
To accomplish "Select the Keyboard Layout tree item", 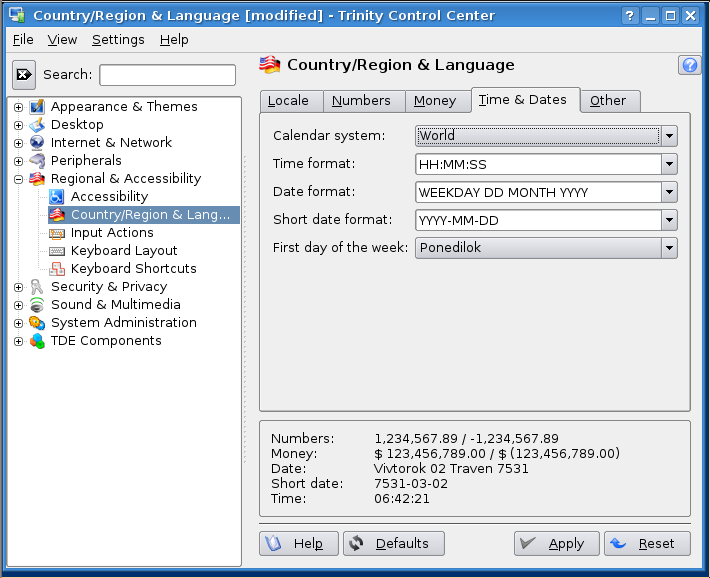I will tap(124, 251).
